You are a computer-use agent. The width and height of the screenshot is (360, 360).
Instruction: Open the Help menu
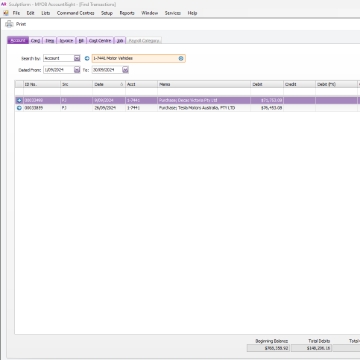pyautogui.click(x=192, y=13)
